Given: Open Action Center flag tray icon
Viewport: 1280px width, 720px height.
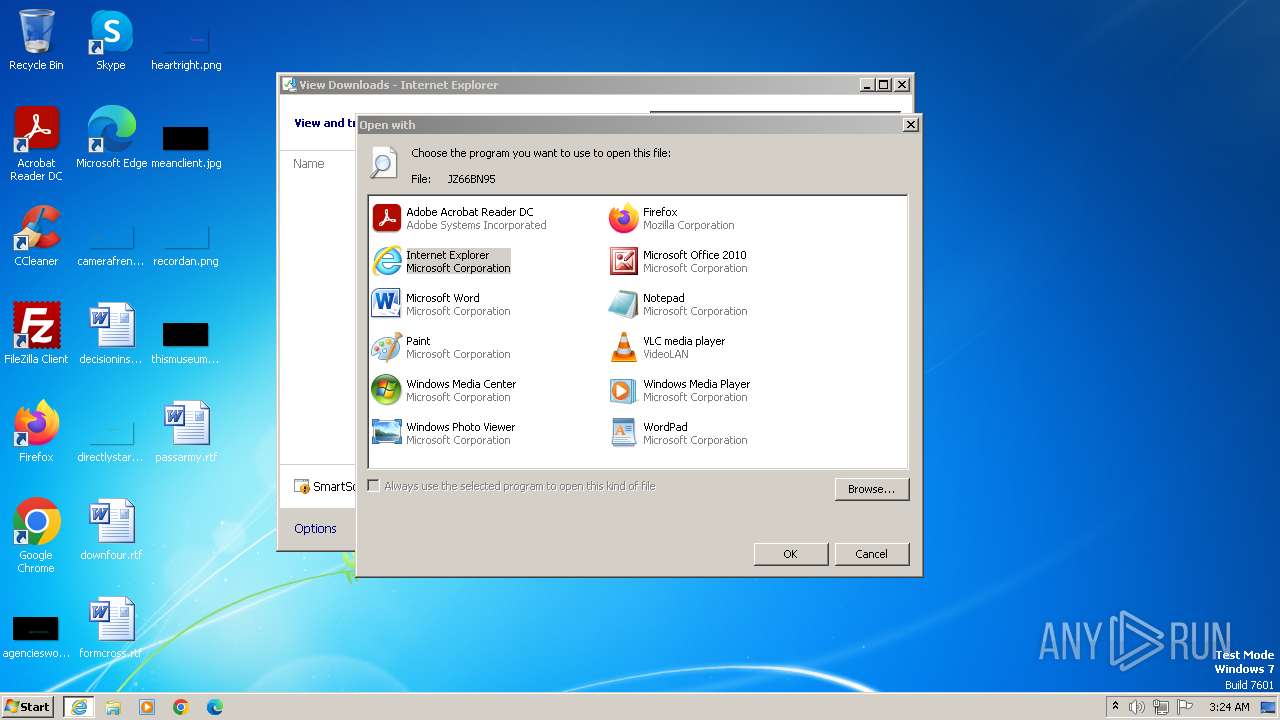Looking at the screenshot, I should (1185, 707).
